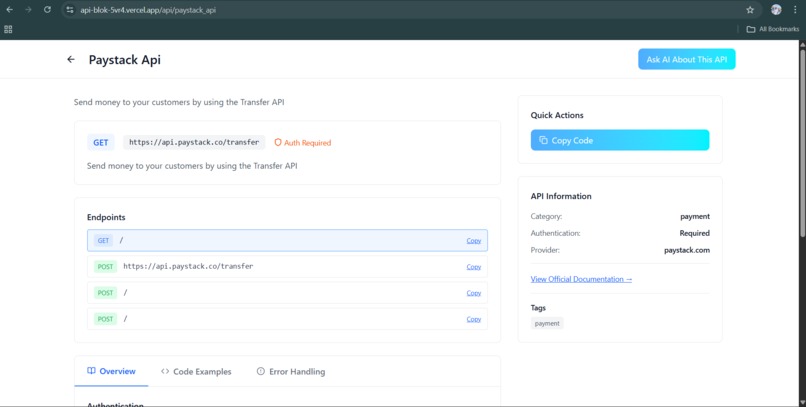
Task: Click the GET method badge in header card
Action: [x=101, y=142]
